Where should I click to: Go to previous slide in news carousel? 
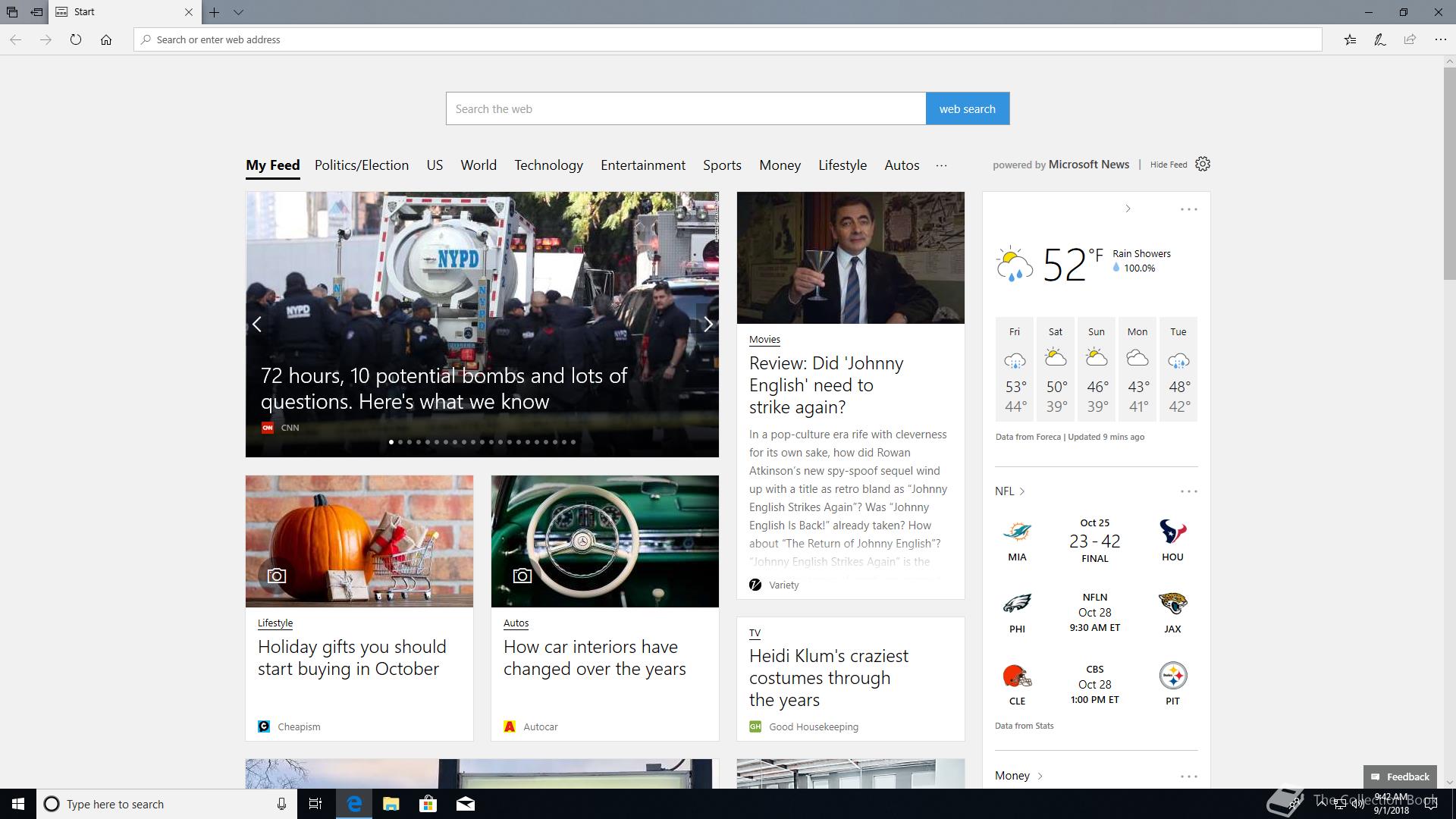click(x=257, y=325)
